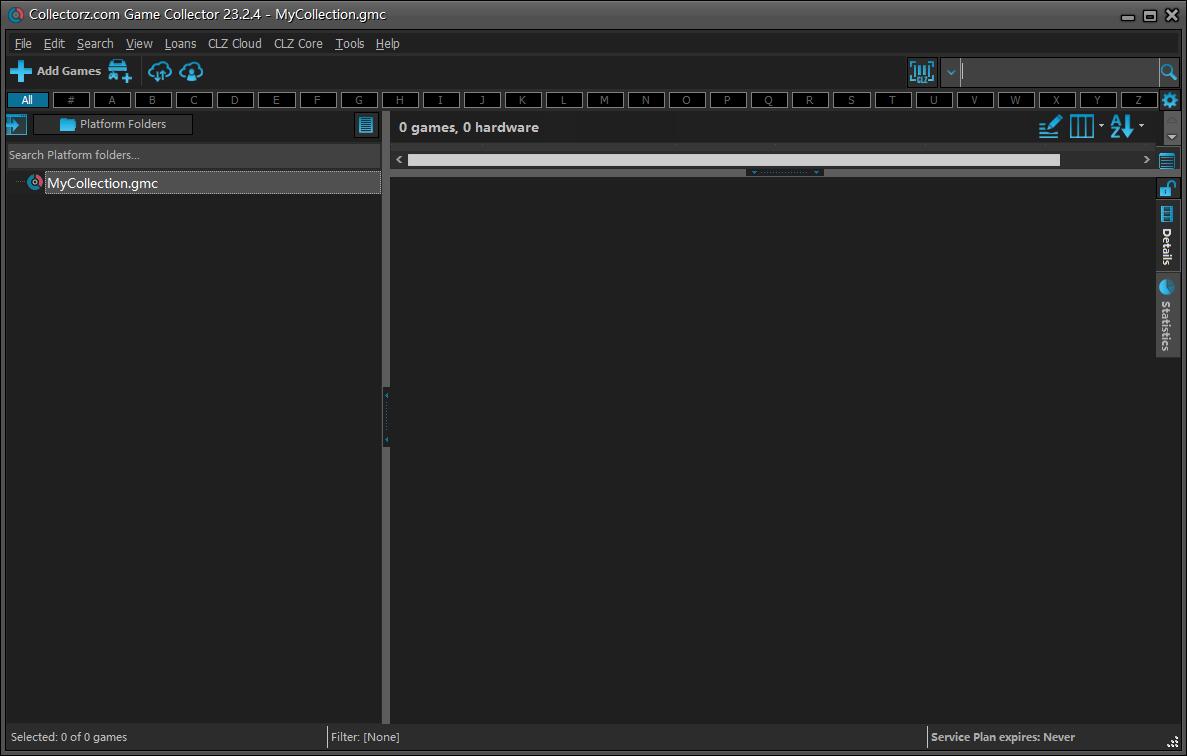Image resolution: width=1187 pixels, height=756 pixels.
Task: Click the Add Games label
Action: 69,71
